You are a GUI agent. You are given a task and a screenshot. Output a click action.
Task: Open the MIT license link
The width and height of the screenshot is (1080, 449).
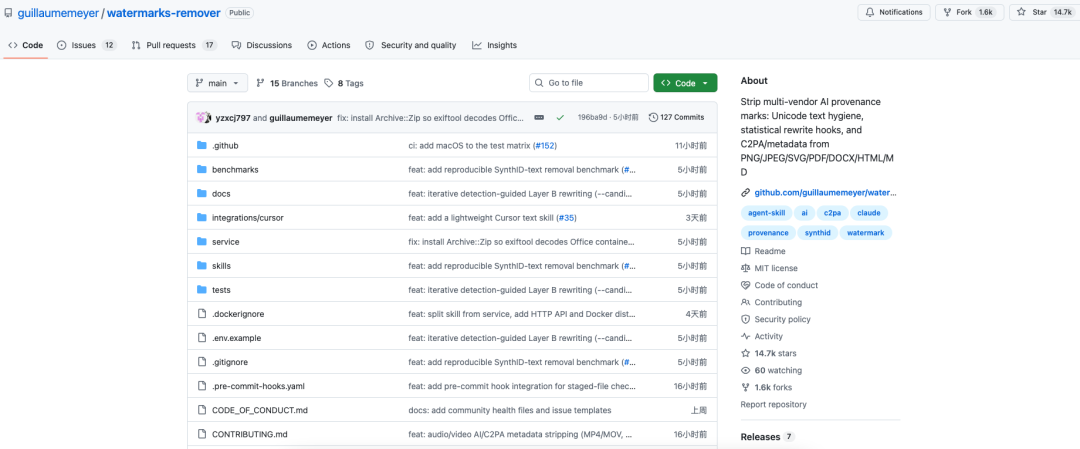(x=769, y=269)
